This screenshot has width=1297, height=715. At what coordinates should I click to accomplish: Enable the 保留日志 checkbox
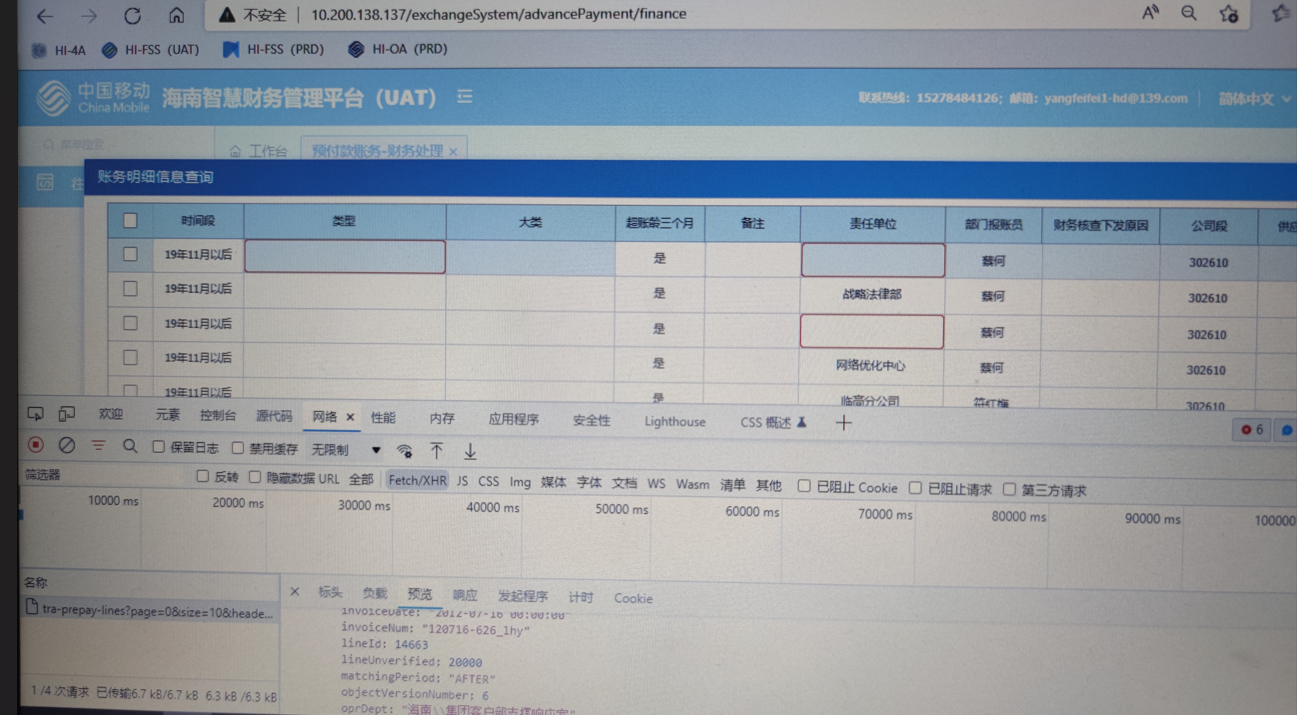[158, 448]
